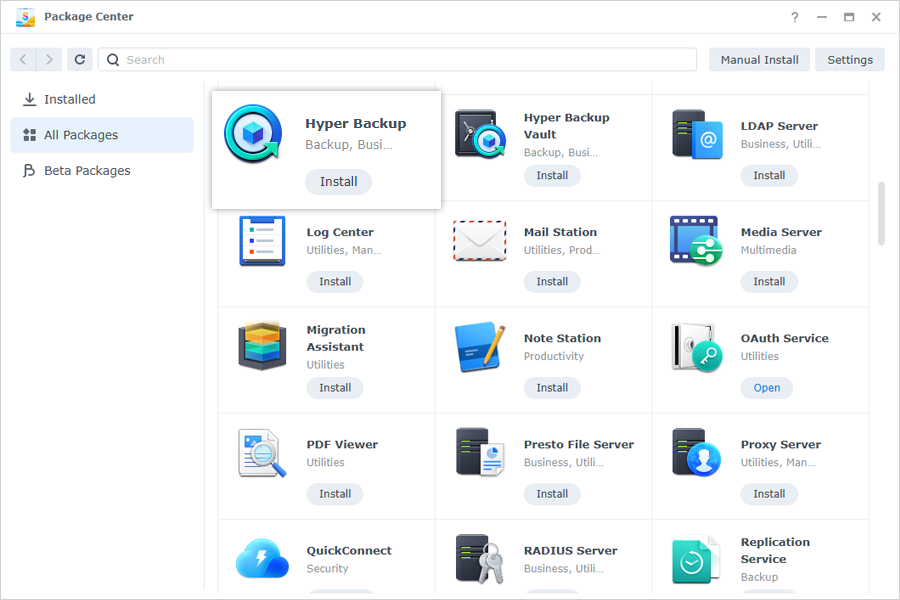This screenshot has height=600, width=900.
Task: Click the LDAP Server icon
Action: point(697,134)
